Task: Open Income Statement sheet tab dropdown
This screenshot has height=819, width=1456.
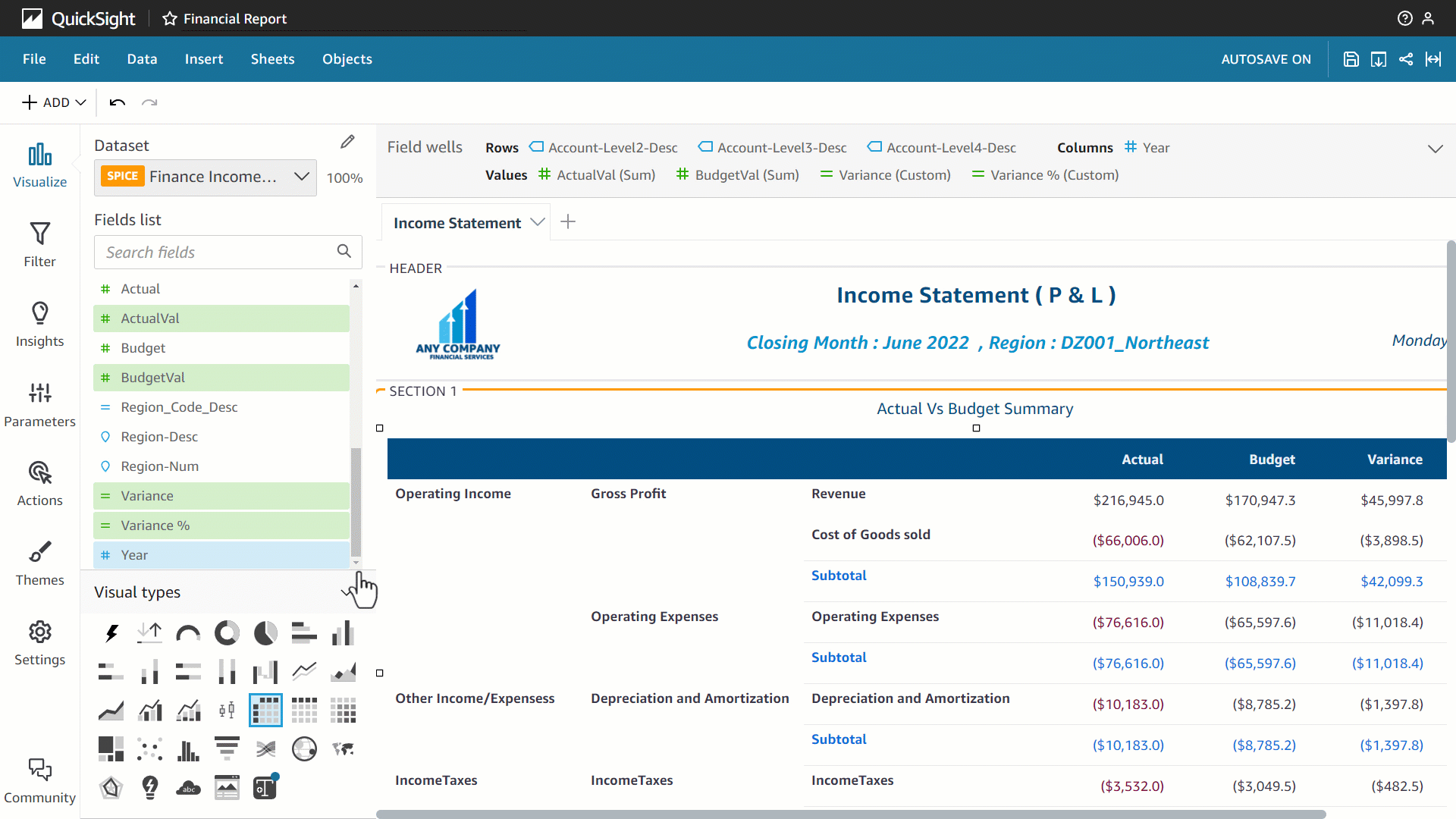Action: tap(538, 222)
